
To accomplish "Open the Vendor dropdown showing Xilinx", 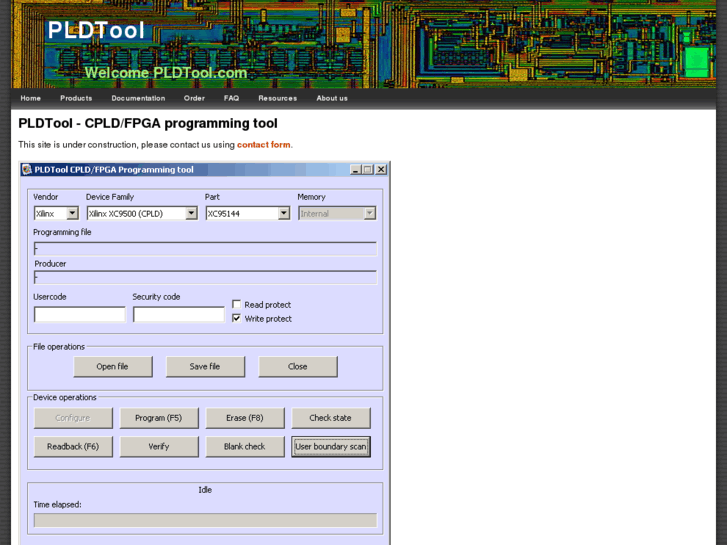I will [56, 213].
